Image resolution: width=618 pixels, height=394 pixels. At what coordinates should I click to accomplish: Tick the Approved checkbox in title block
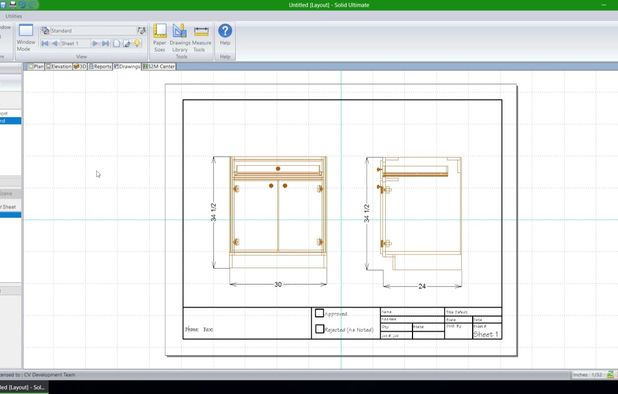tap(319, 313)
